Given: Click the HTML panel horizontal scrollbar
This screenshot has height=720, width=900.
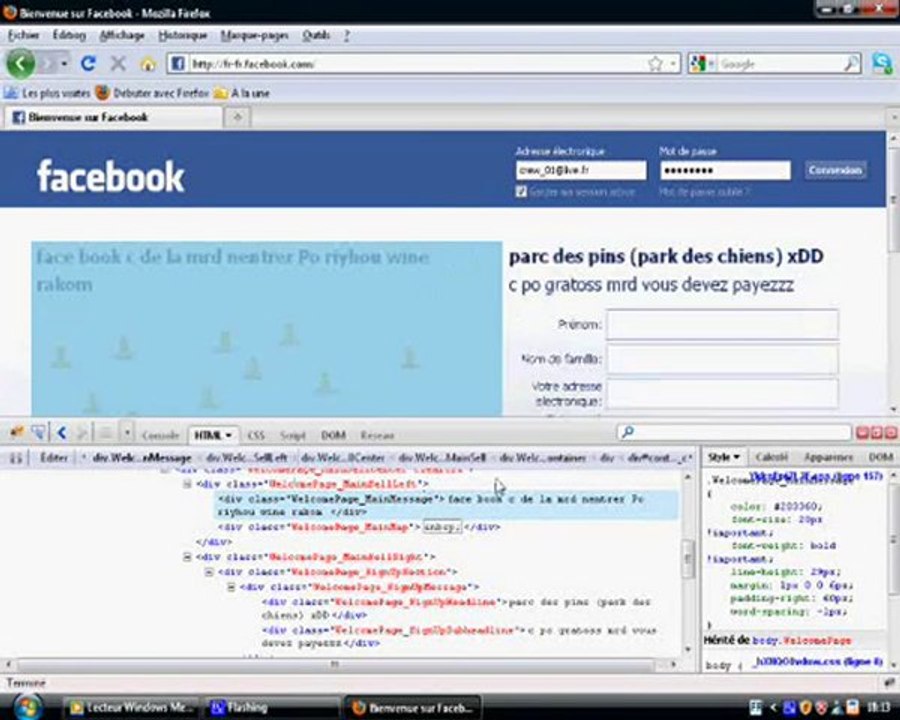Looking at the screenshot, I should click(x=335, y=665).
